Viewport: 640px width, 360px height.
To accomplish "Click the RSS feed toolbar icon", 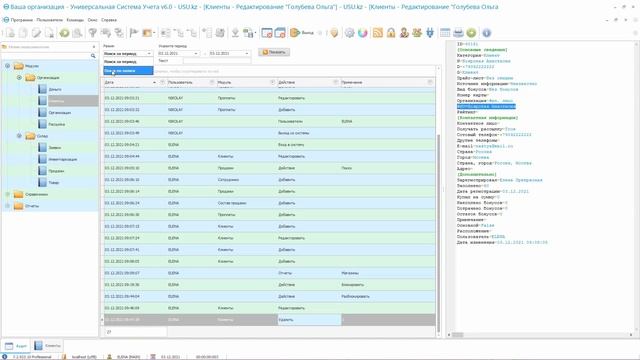I will (378, 33).
